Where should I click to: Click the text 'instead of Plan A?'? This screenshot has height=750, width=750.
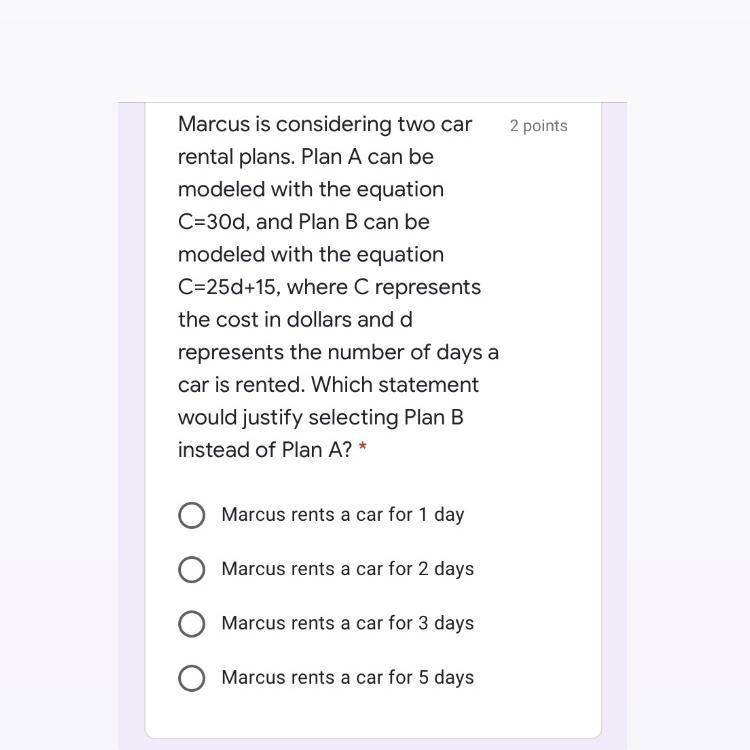point(265,450)
